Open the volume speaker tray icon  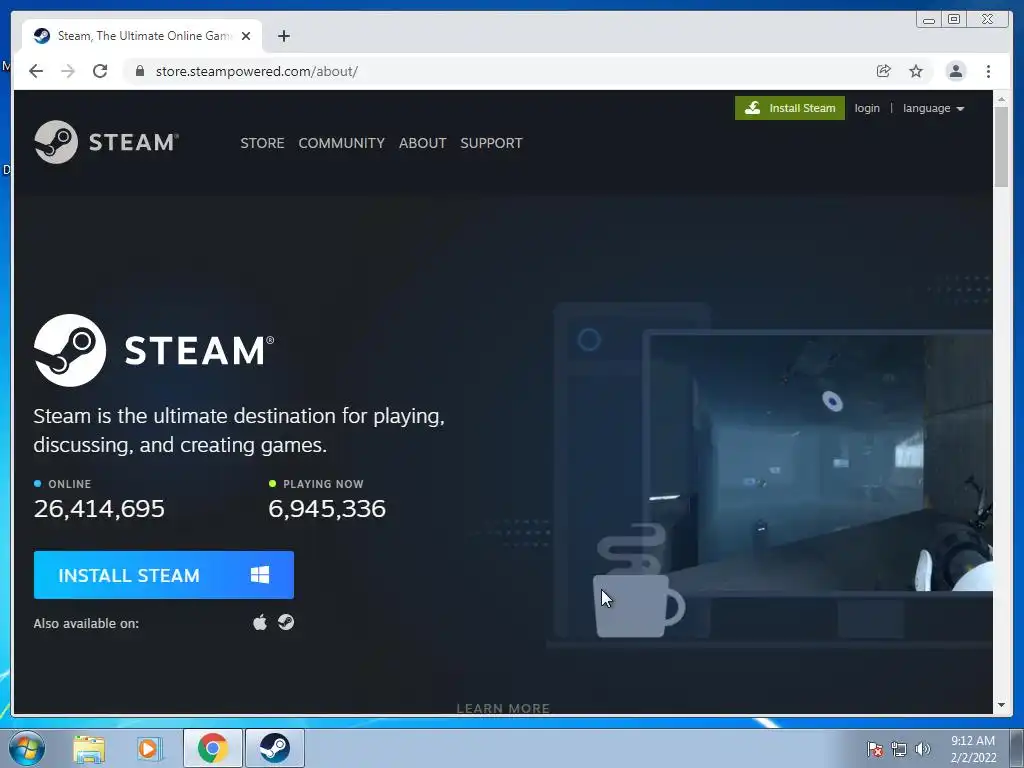point(922,749)
